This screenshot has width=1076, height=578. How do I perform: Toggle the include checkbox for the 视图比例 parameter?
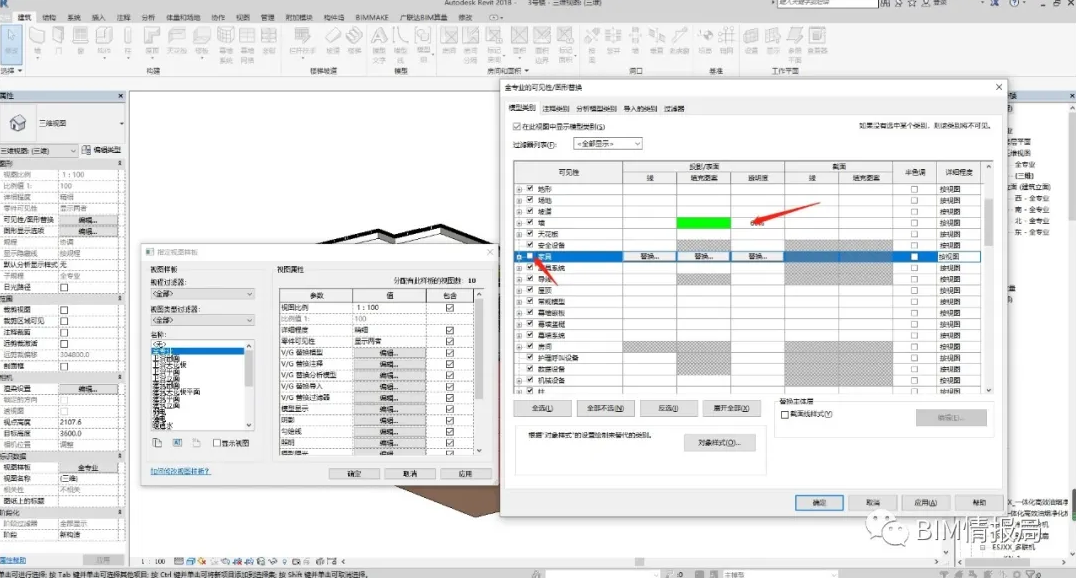[x=450, y=308]
